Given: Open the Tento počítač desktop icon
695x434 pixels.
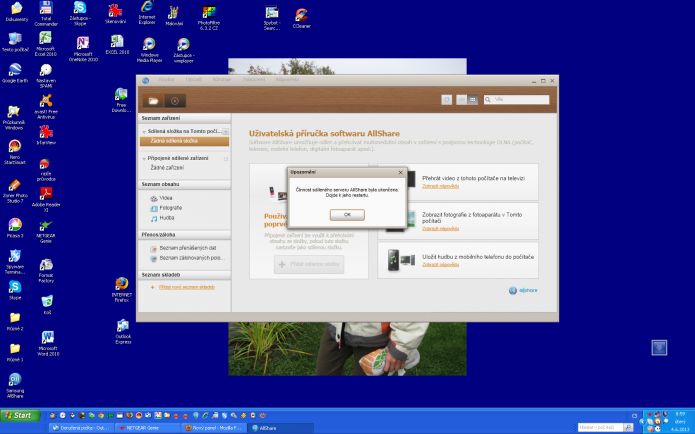Looking at the screenshot, I should (15, 42).
